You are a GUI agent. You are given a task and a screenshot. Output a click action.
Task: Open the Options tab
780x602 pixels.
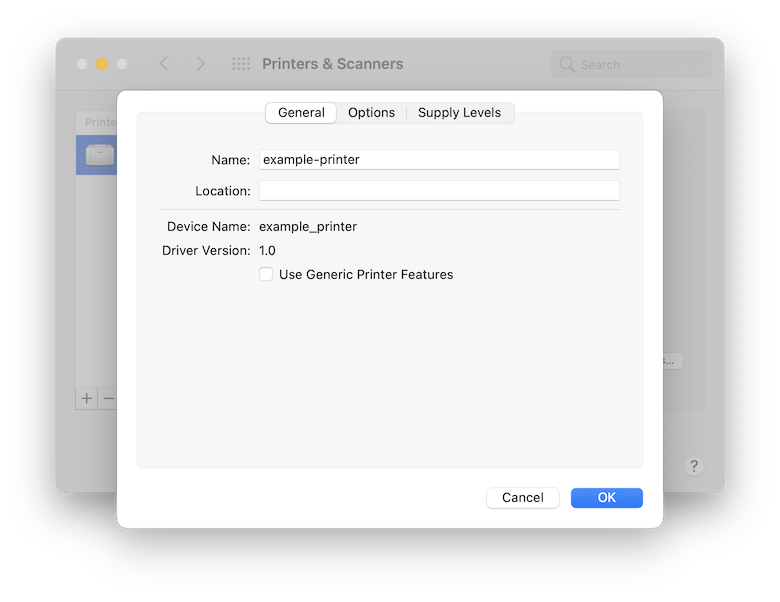click(371, 113)
